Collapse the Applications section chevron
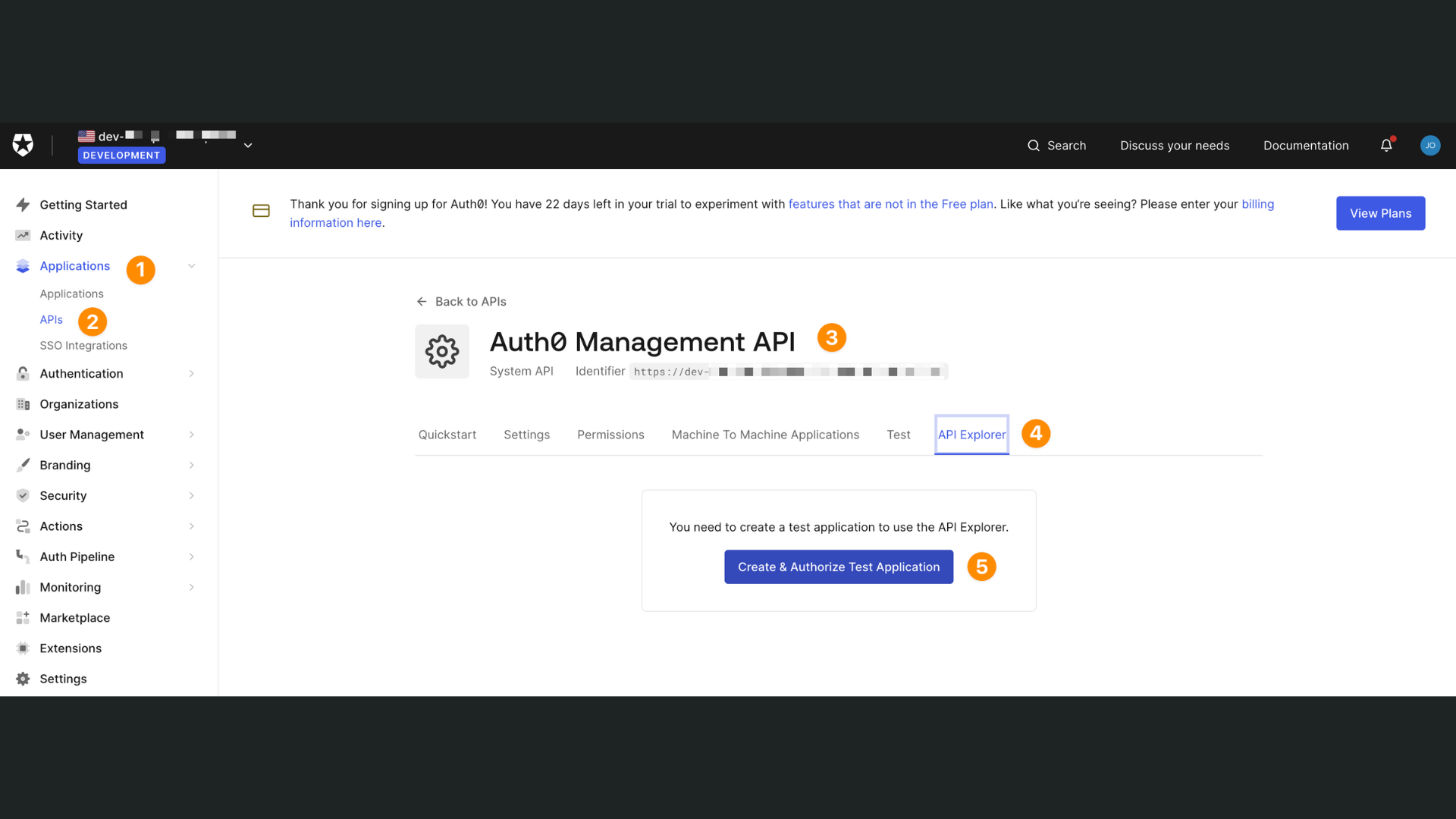 191,265
